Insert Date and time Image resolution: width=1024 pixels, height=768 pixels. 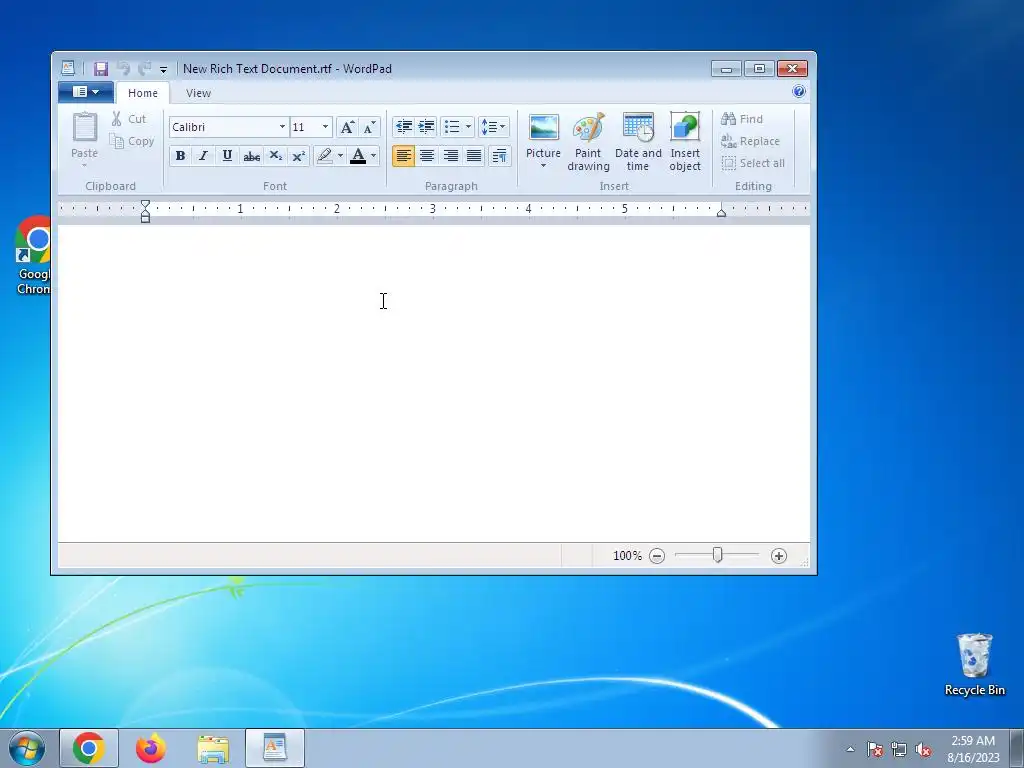(x=638, y=142)
